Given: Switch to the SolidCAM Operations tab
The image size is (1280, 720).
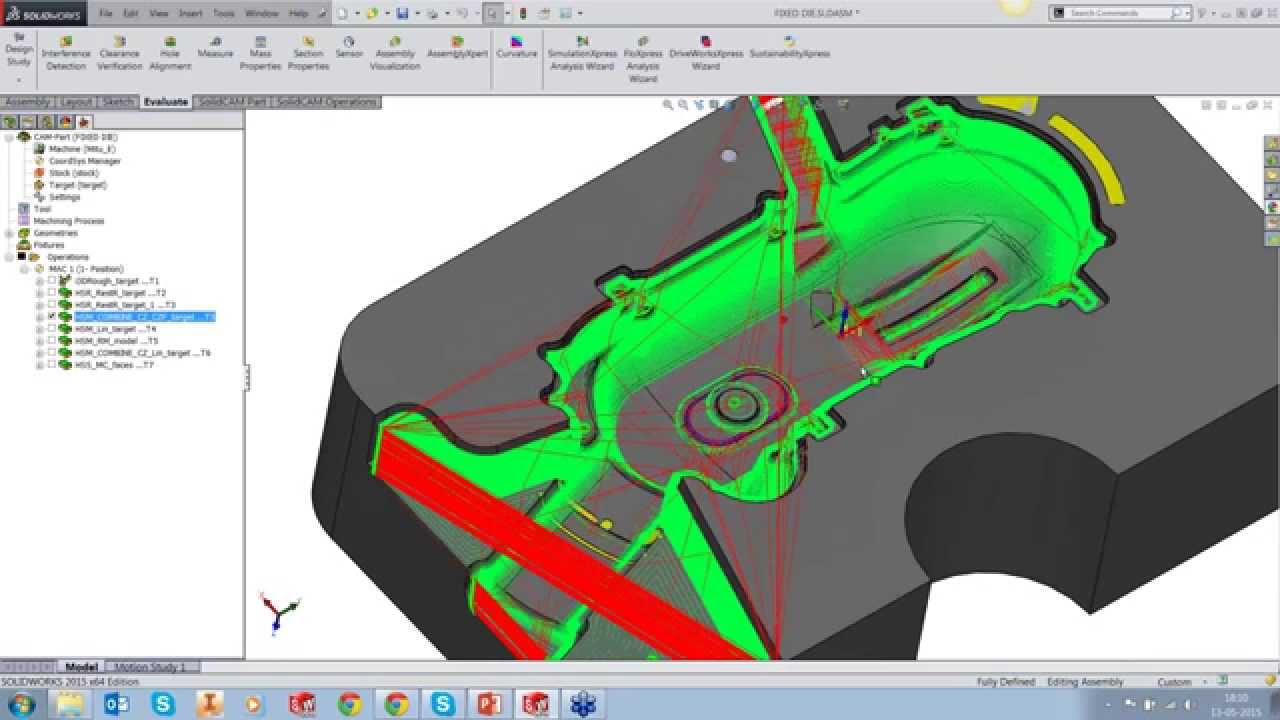Looking at the screenshot, I should click(327, 102).
